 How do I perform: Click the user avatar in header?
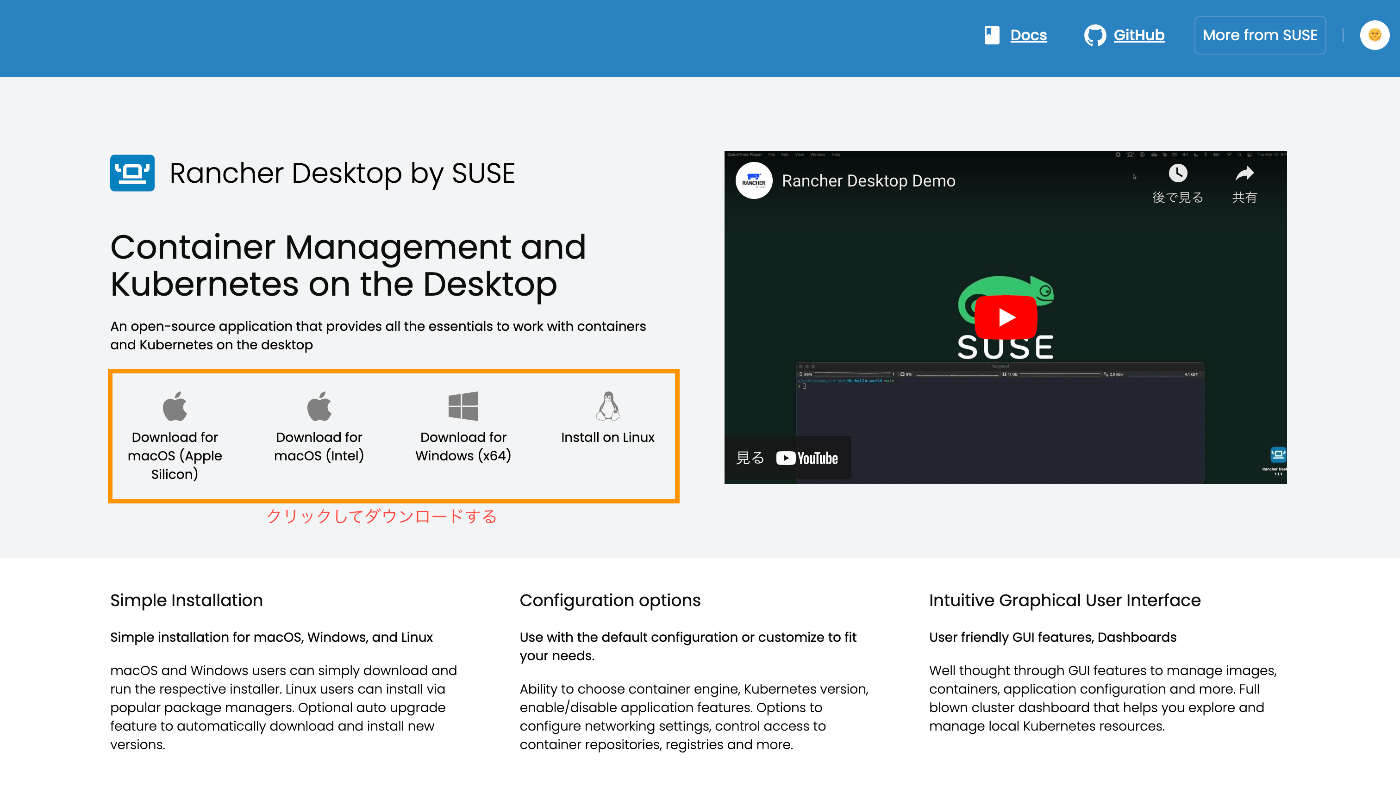pyautogui.click(x=1375, y=35)
